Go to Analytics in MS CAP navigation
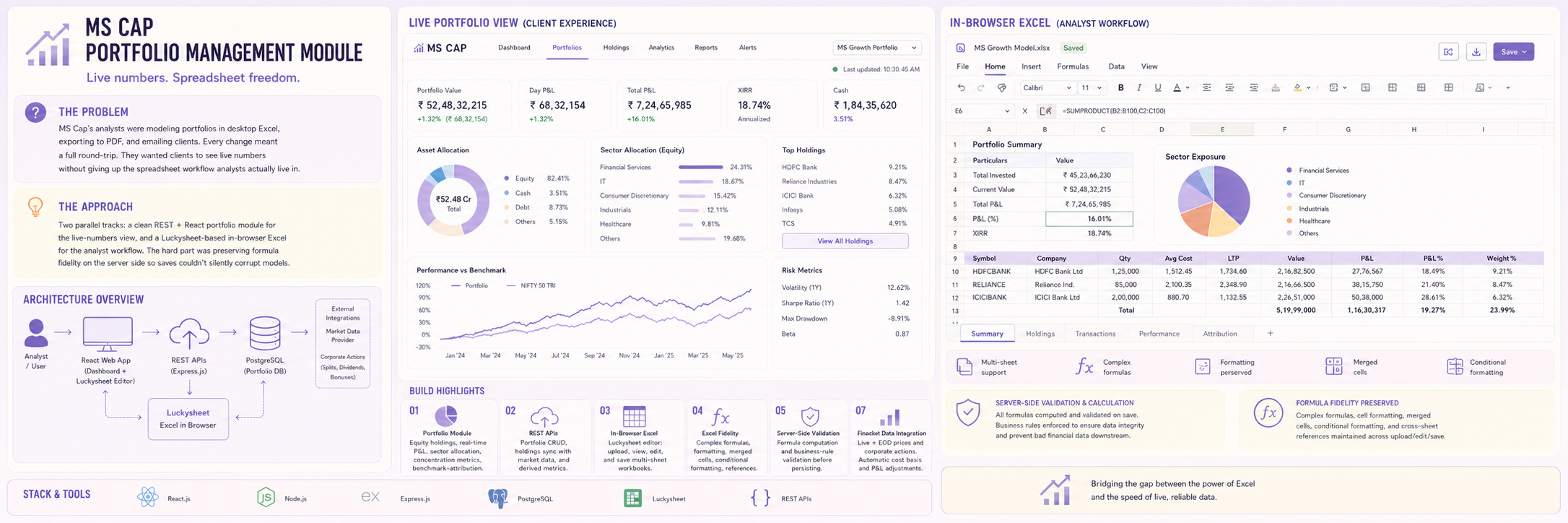The height and width of the screenshot is (523, 1568). (661, 48)
